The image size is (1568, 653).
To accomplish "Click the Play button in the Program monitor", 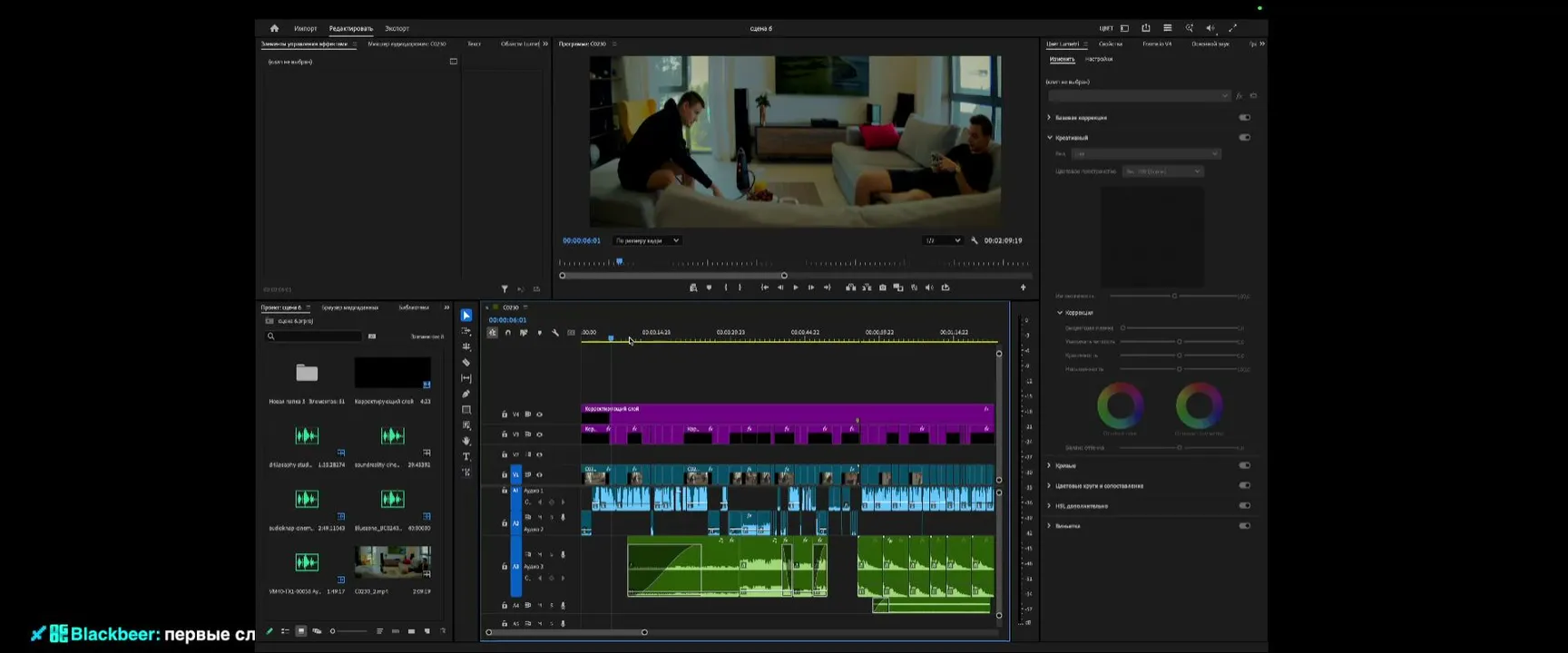I will 796,288.
